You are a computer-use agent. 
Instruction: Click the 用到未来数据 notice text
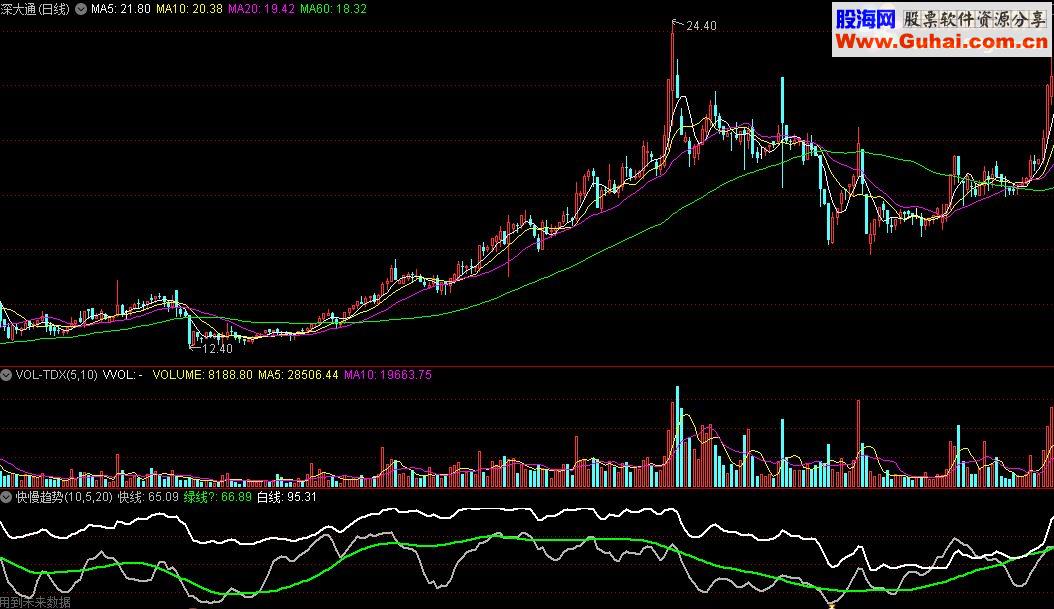[x=35, y=603]
